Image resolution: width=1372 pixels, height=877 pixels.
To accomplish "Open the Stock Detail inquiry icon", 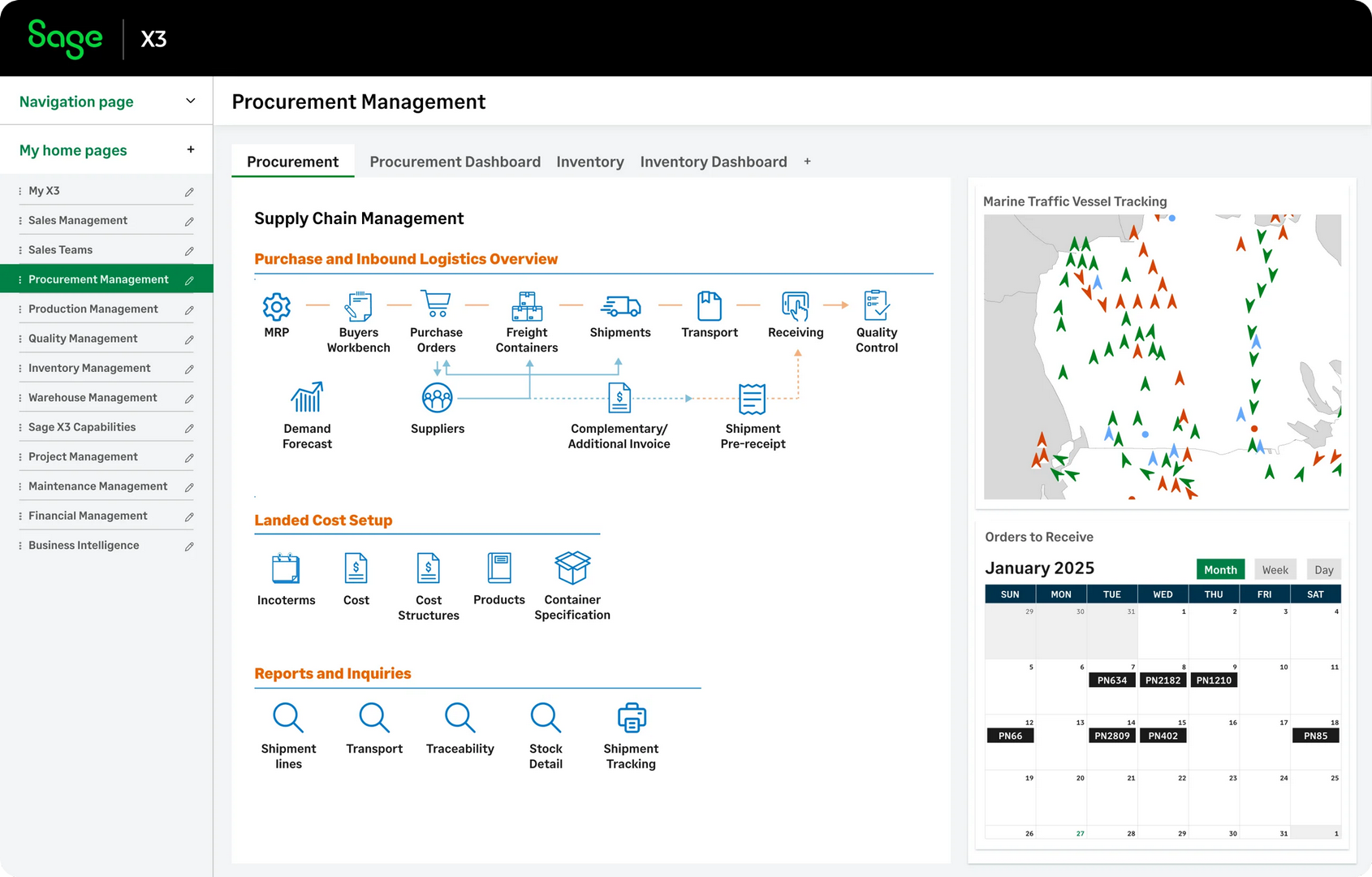I will [546, 718].
